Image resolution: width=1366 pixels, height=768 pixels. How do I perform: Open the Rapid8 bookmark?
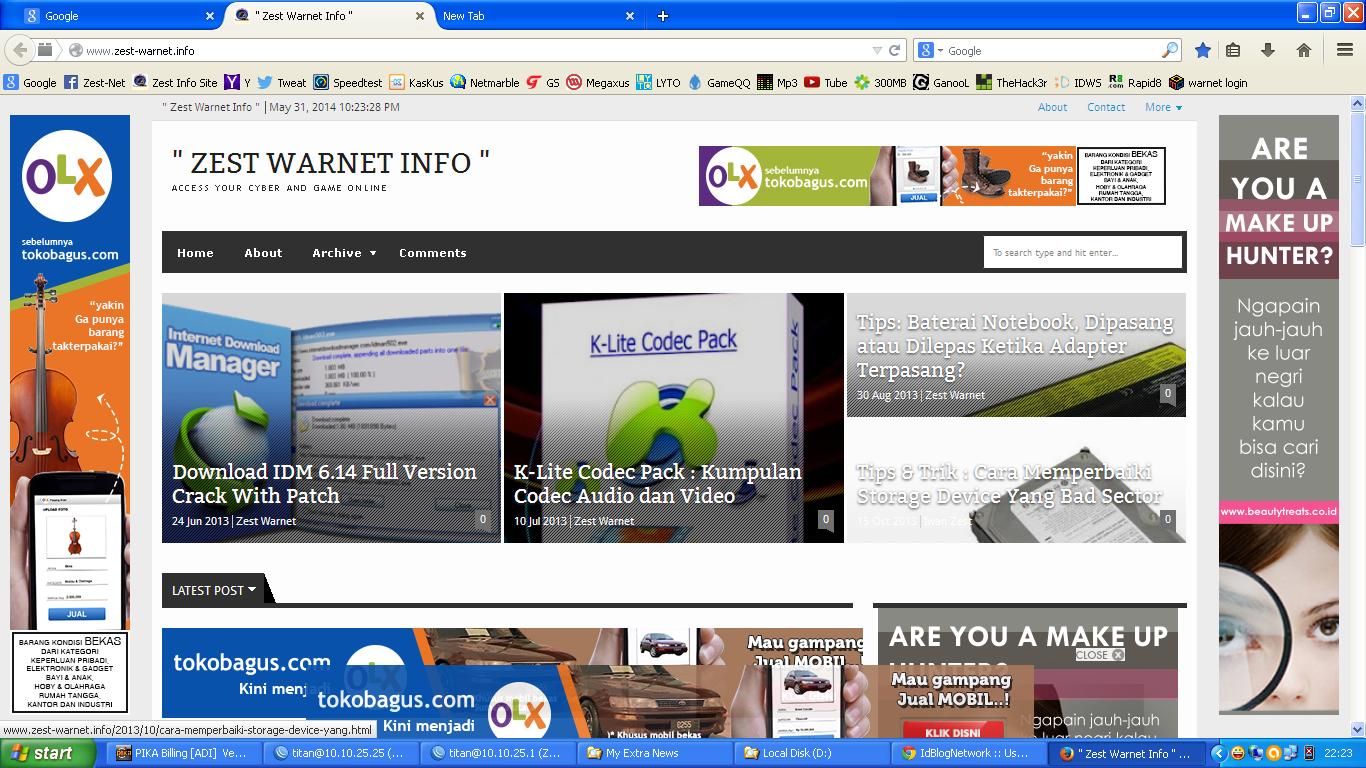click(x=1135, y=83)
